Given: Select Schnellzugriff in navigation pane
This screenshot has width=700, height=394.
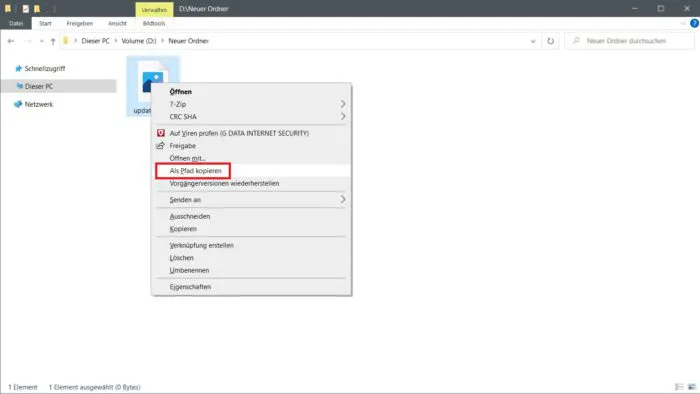Looking at the screenshot, I should [45, 69].
